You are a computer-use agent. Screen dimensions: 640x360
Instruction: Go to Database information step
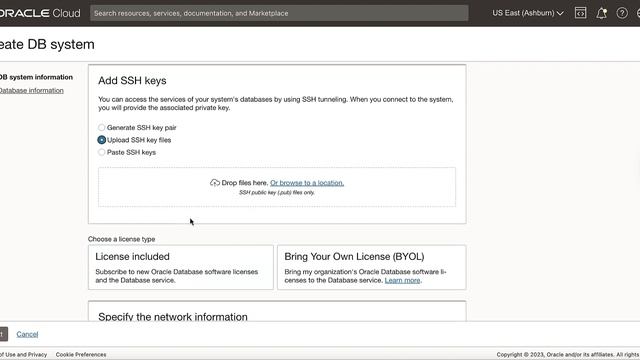click(x=31, y=90)
